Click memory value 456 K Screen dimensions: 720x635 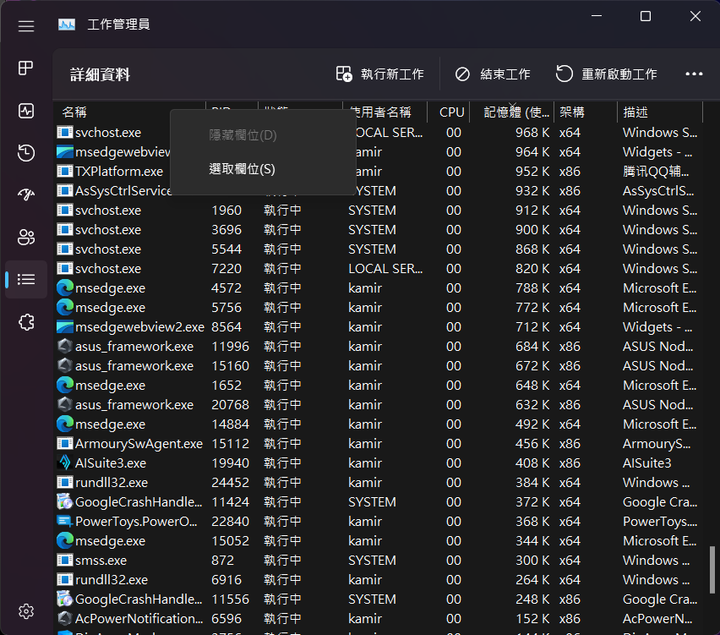coord(532,444)
